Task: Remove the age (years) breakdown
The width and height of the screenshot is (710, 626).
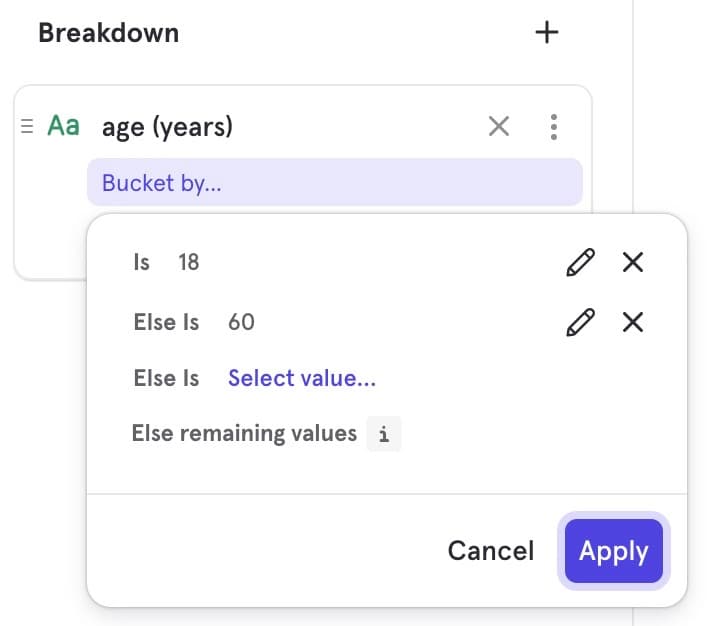Action: (498, 127)
